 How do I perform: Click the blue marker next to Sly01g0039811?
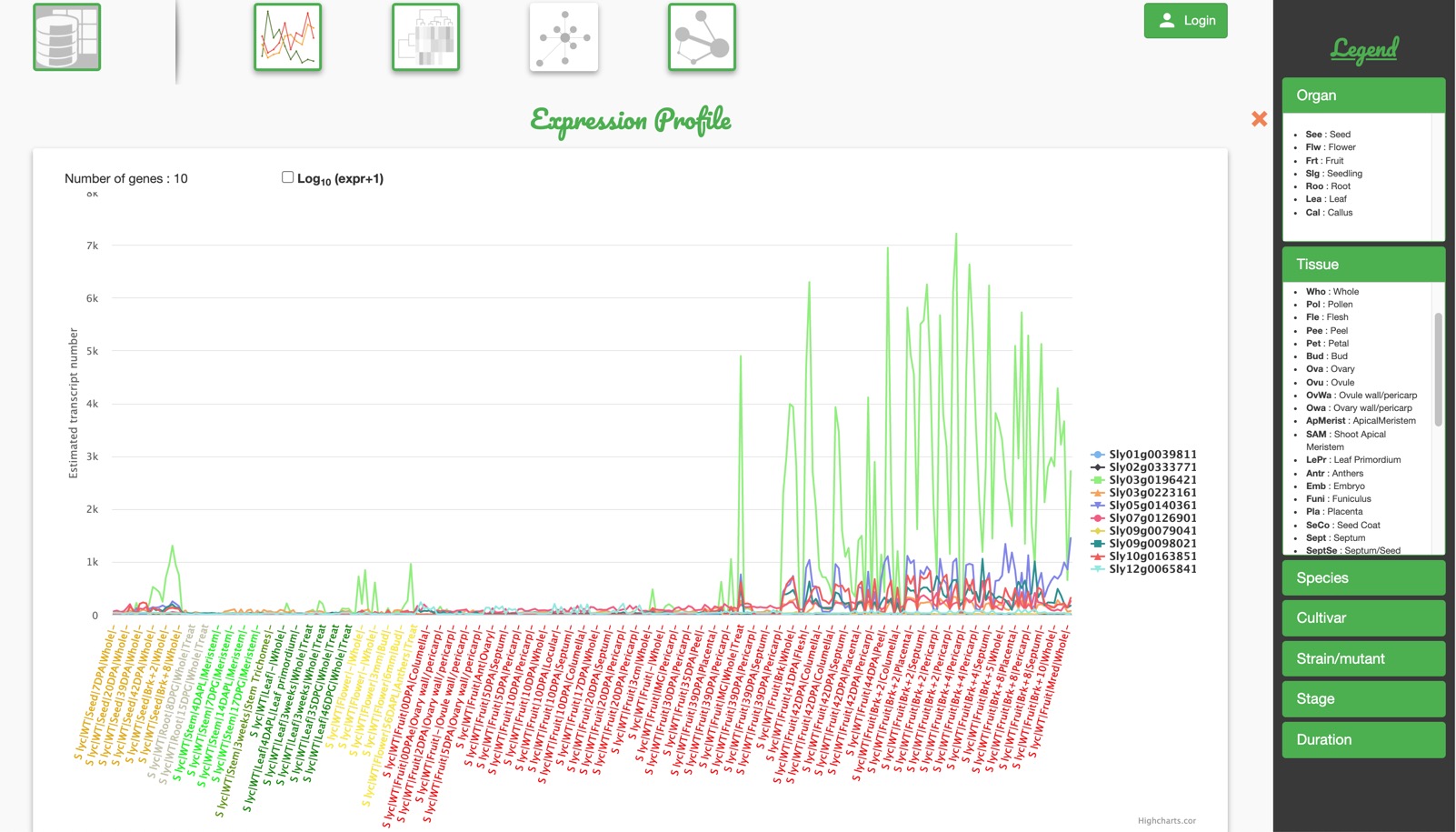[1098, 454]
